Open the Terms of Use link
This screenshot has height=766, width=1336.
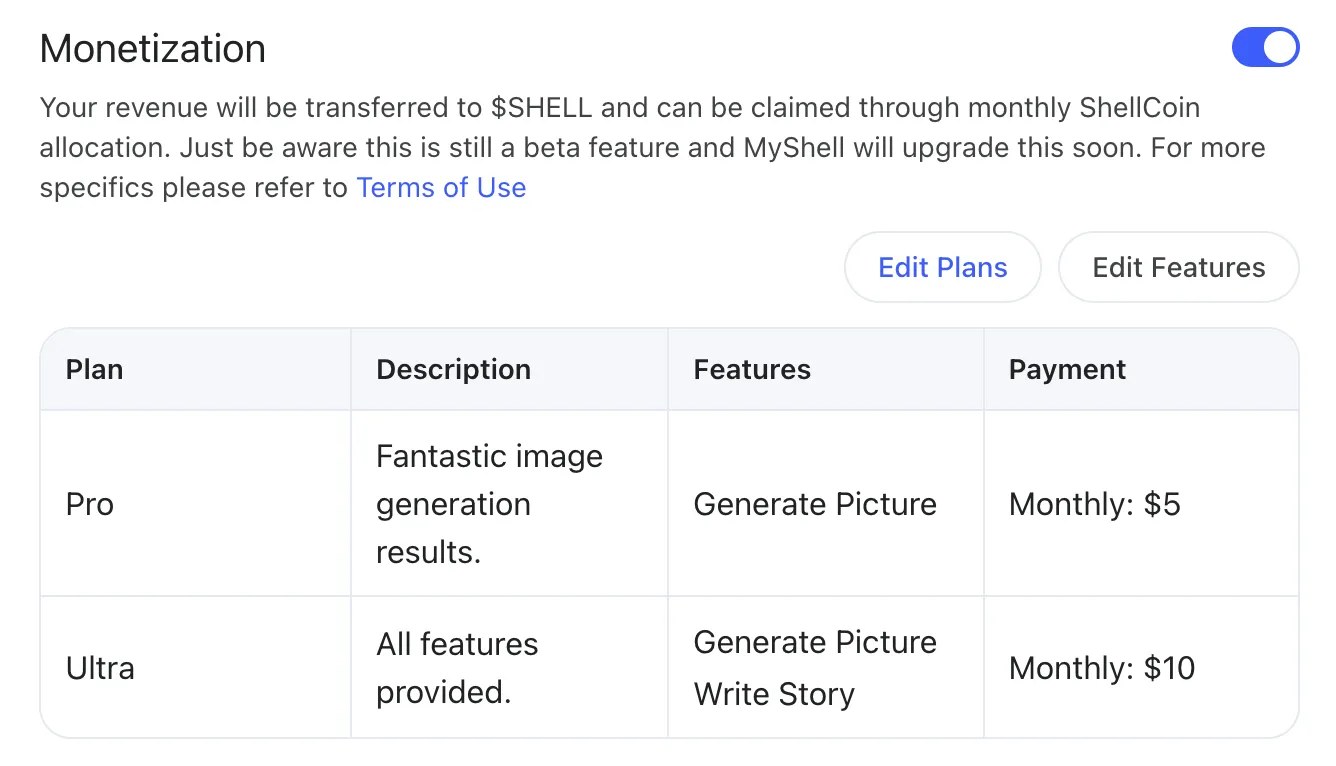(441, 187)
